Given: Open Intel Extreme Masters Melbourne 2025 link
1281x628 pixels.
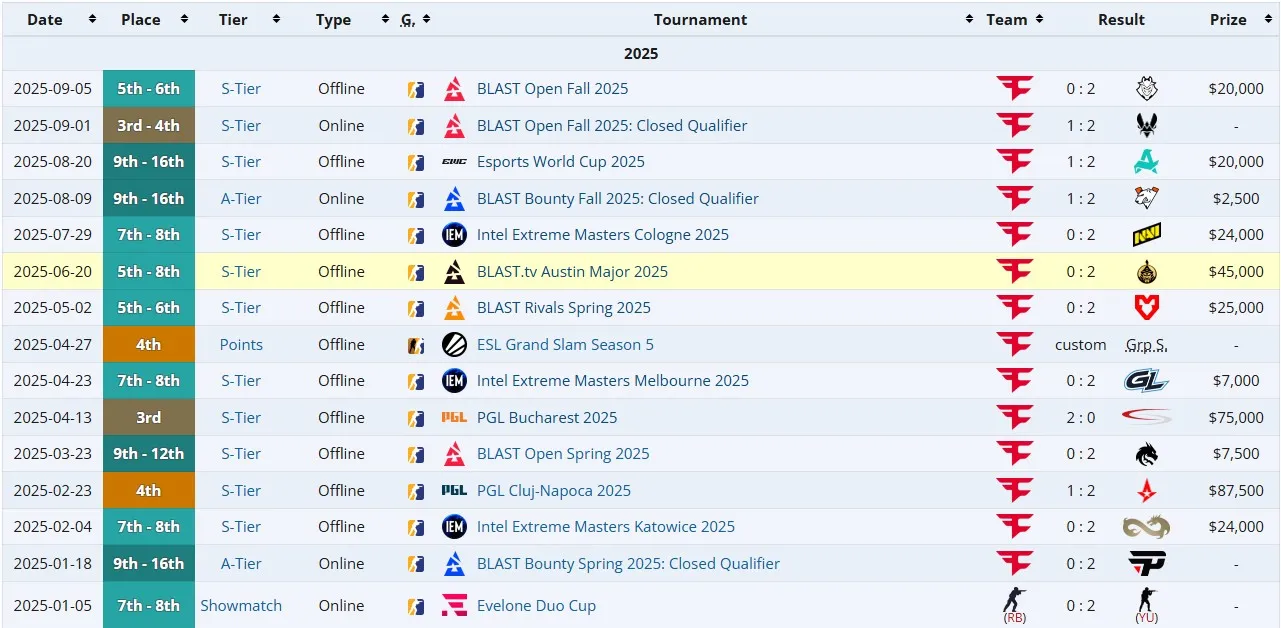Looking at the screenshot, I should click(613, 381).
